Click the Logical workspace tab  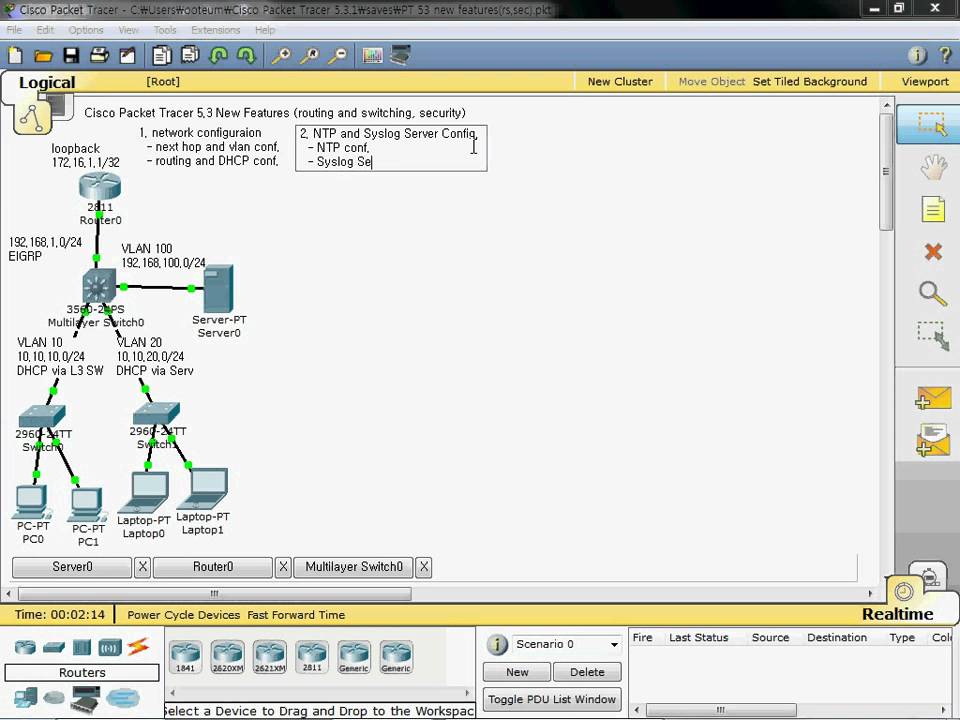47,82
